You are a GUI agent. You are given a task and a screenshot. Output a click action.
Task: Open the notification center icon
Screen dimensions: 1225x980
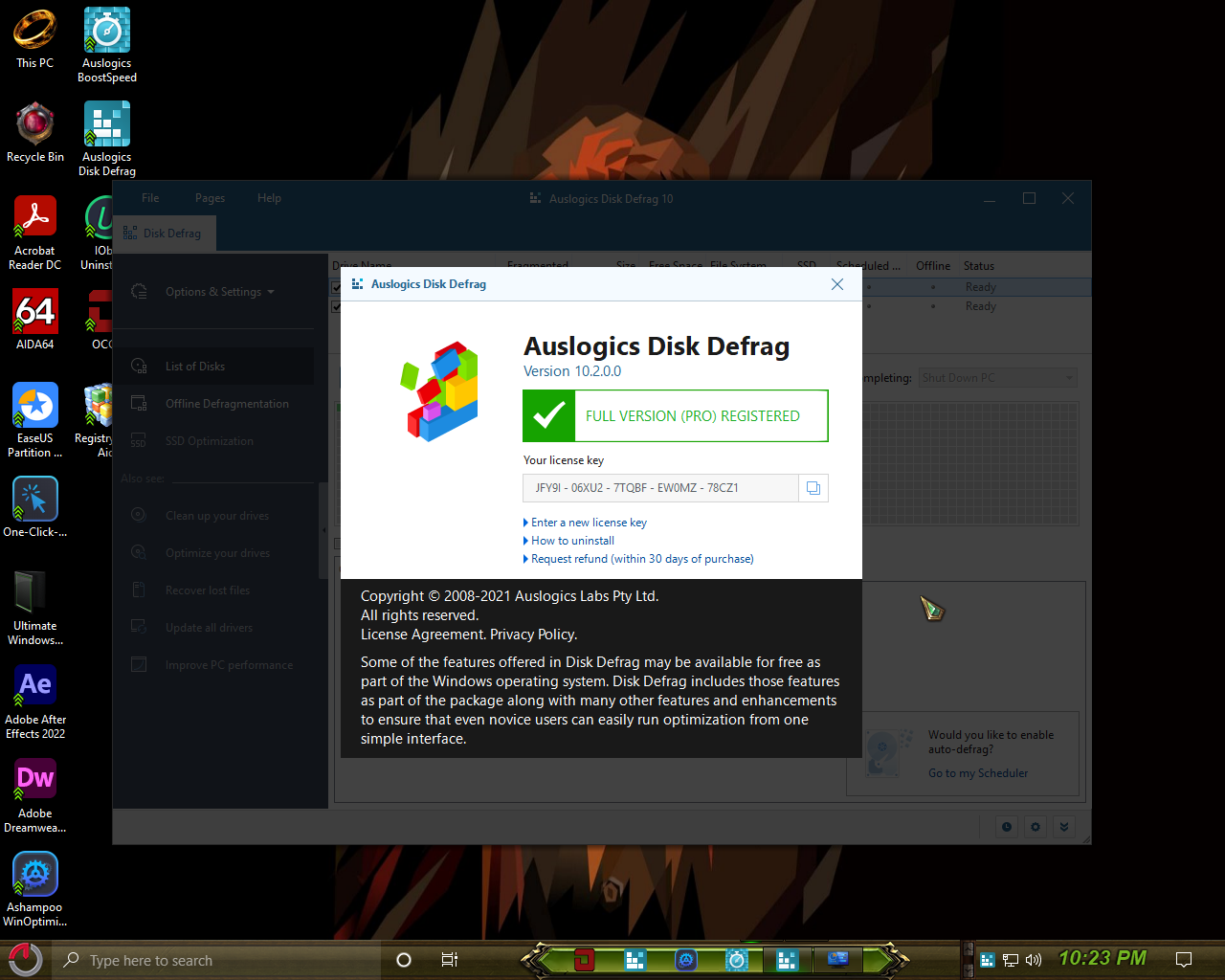tap(1184, 959)
